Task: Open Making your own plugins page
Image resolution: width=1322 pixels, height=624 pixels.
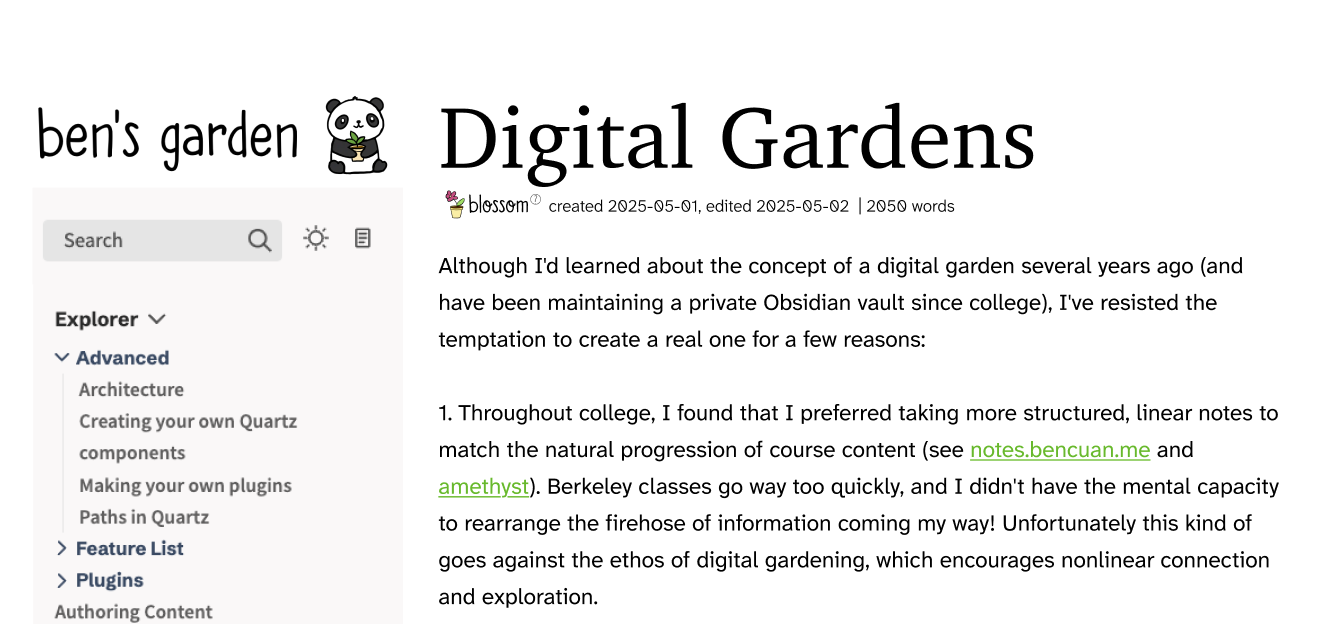Action: coord(185,485)
